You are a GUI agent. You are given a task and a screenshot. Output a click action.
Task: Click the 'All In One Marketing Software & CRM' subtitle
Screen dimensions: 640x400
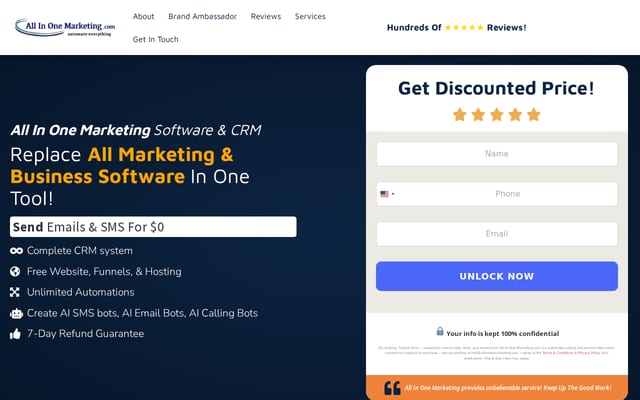(136, 130)
